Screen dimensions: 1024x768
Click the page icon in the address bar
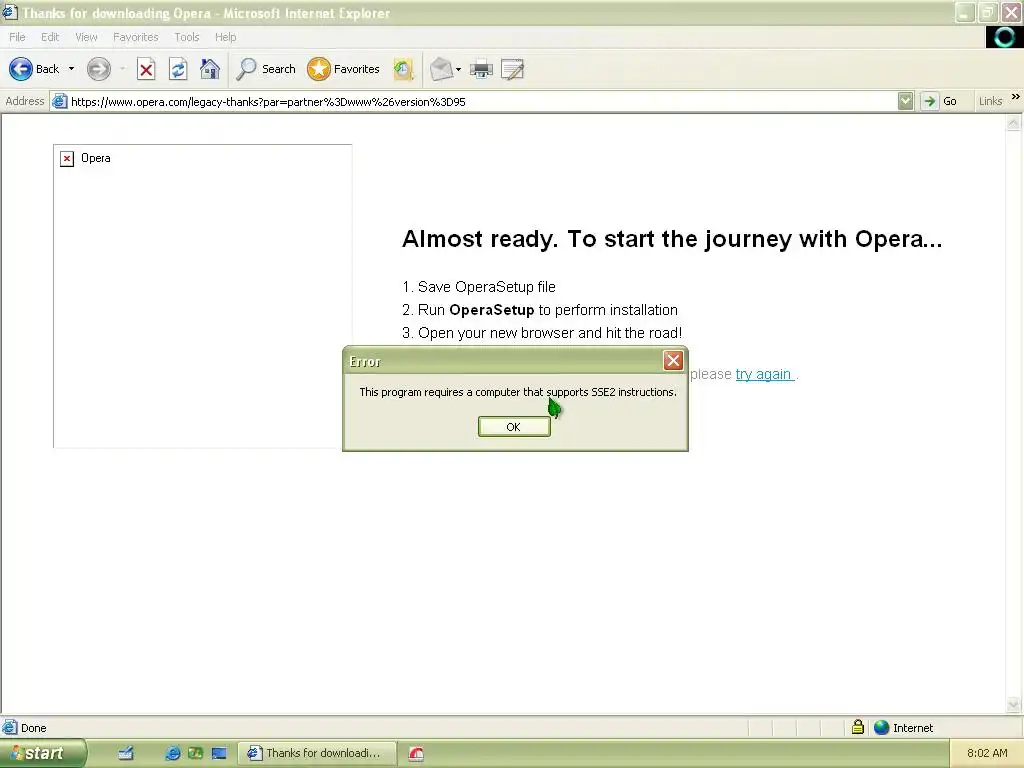pos(59,101)
